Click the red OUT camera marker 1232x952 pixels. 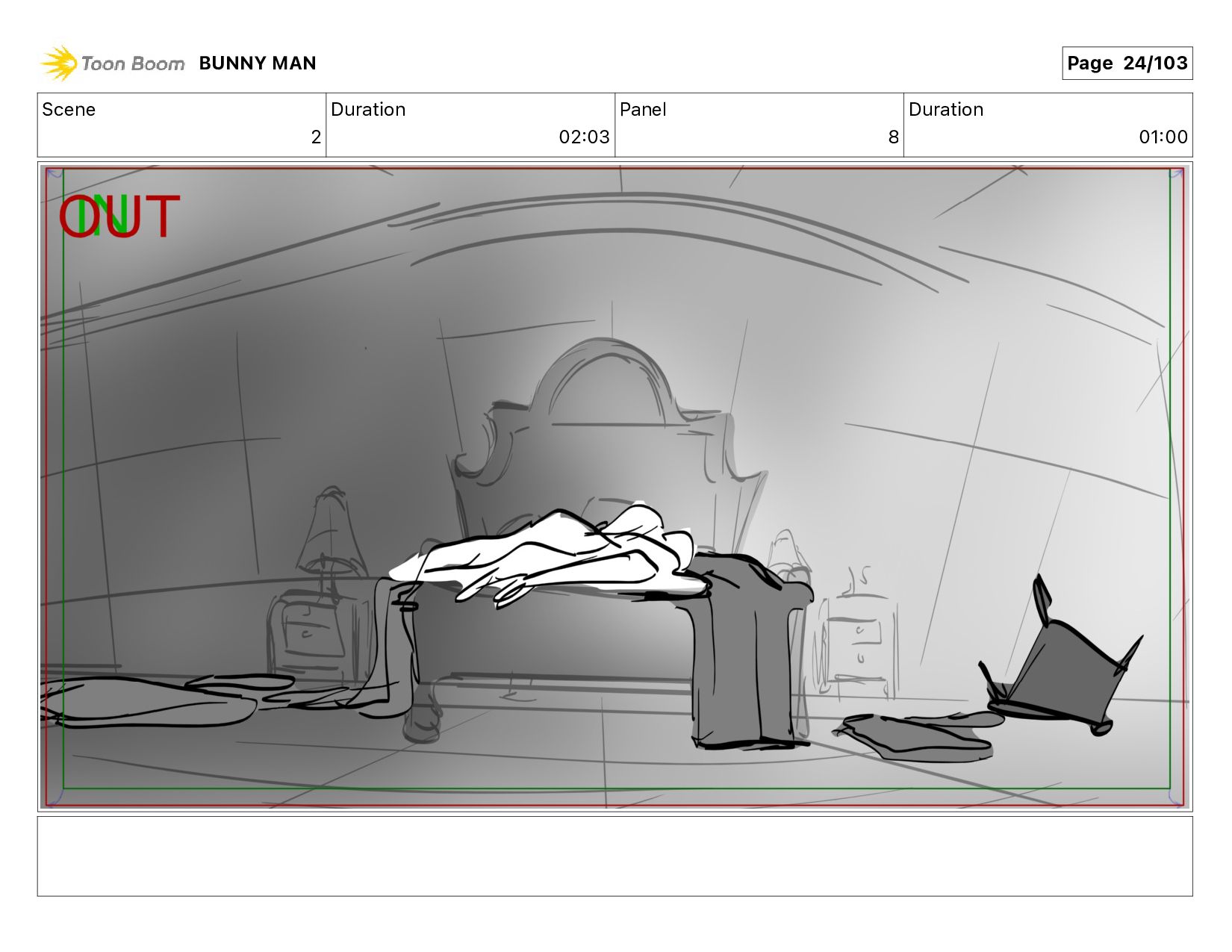[119, 217]
